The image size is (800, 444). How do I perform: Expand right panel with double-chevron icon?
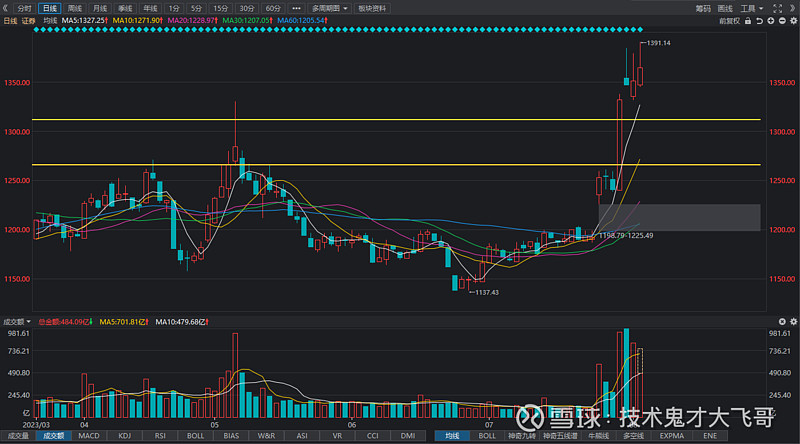[x=793, y=8]
